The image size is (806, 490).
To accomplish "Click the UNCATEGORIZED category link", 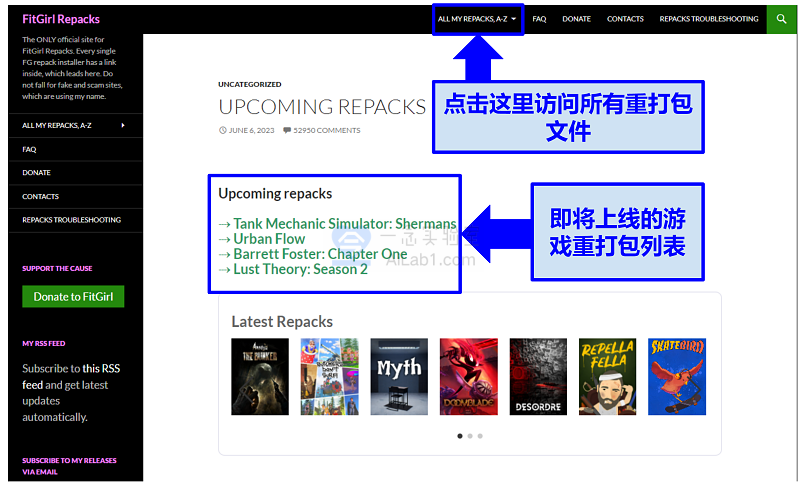I will point(249,84).
